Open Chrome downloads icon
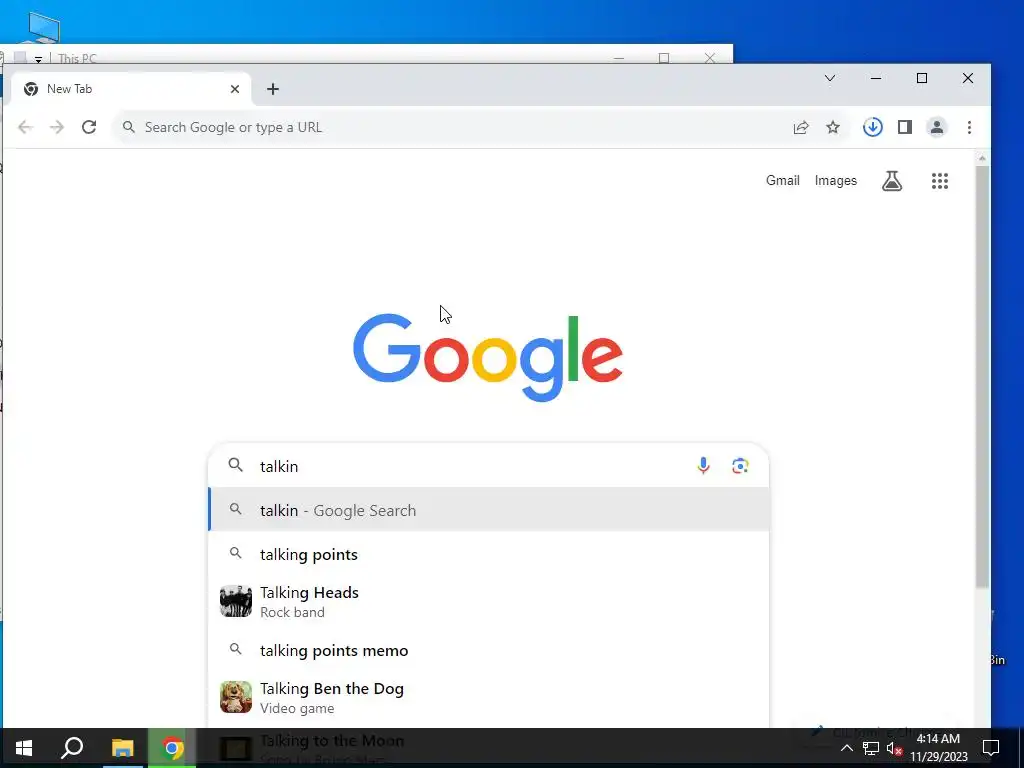 click(872, 127)
